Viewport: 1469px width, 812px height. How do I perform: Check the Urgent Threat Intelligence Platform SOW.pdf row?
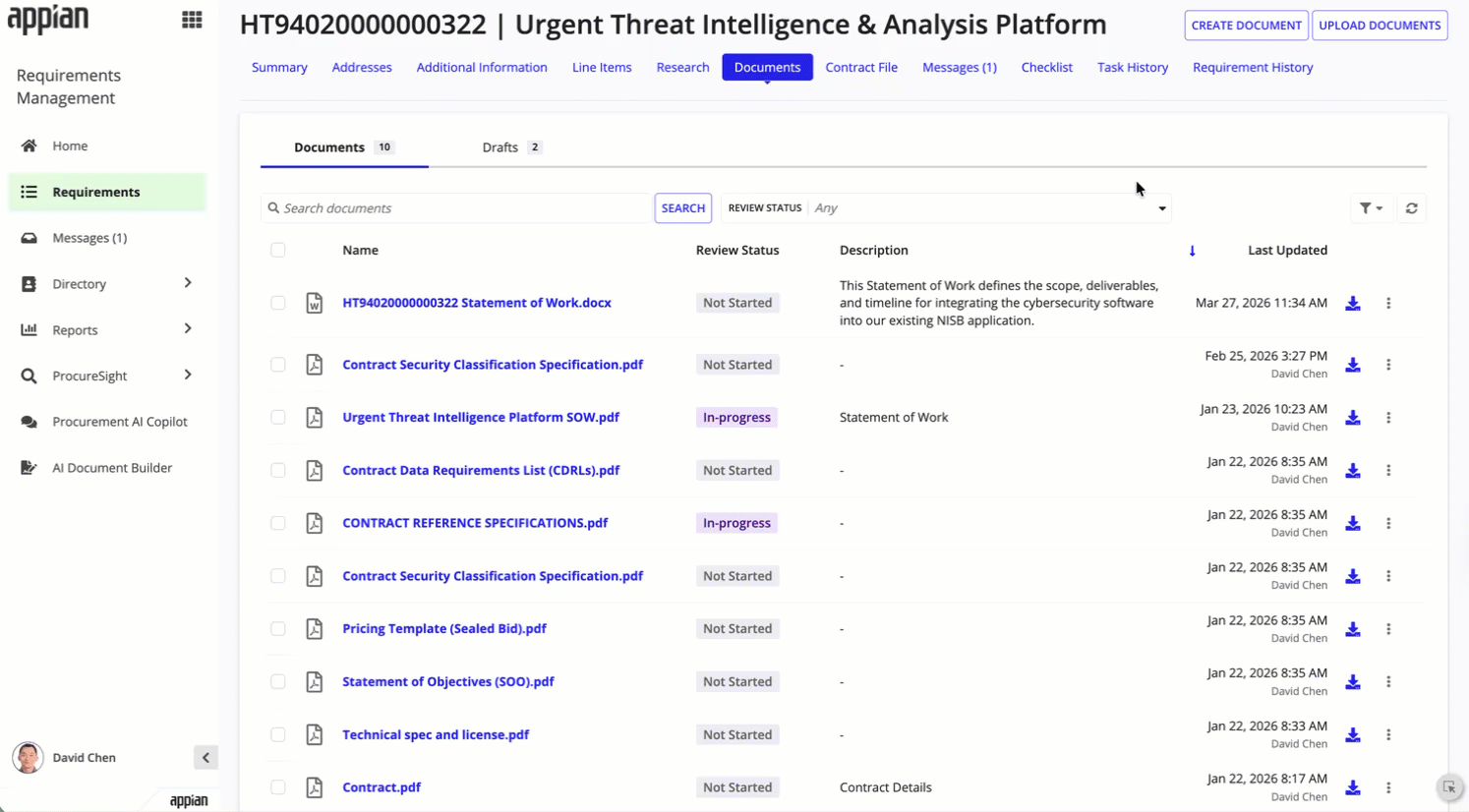point(278,417)
